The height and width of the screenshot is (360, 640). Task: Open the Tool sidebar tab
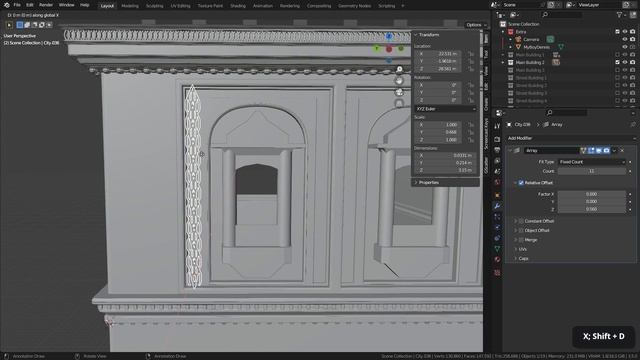486,54
